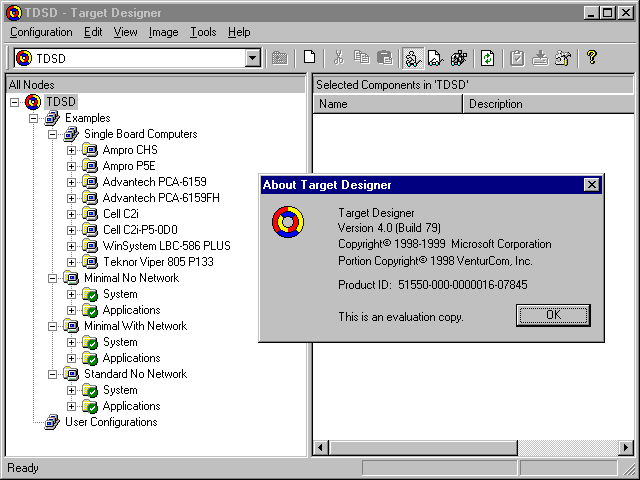Image resolution: width=640 pixels, height=480 pixels.
Task: Expand the Teknor Viper 805 P133 node
Action: pos(71,262)
